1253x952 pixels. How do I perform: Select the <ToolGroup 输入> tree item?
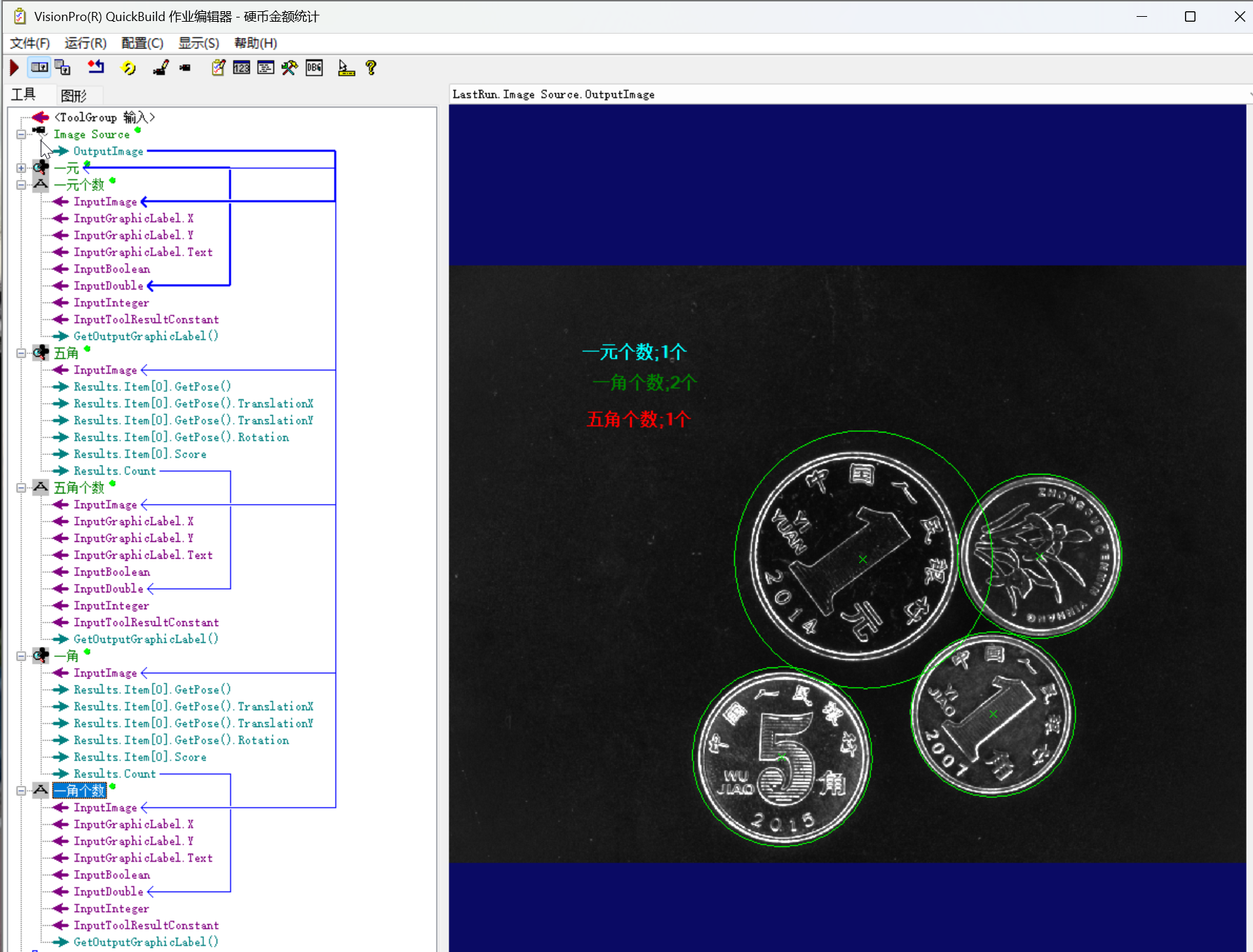[x=104, y=117]
